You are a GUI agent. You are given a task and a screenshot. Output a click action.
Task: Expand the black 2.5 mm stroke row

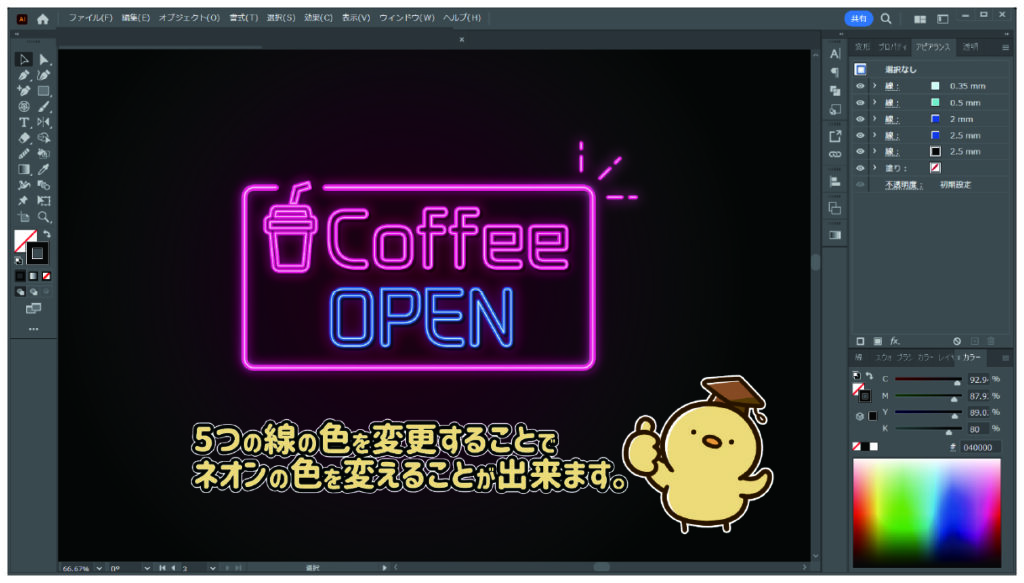pos(874,151)
